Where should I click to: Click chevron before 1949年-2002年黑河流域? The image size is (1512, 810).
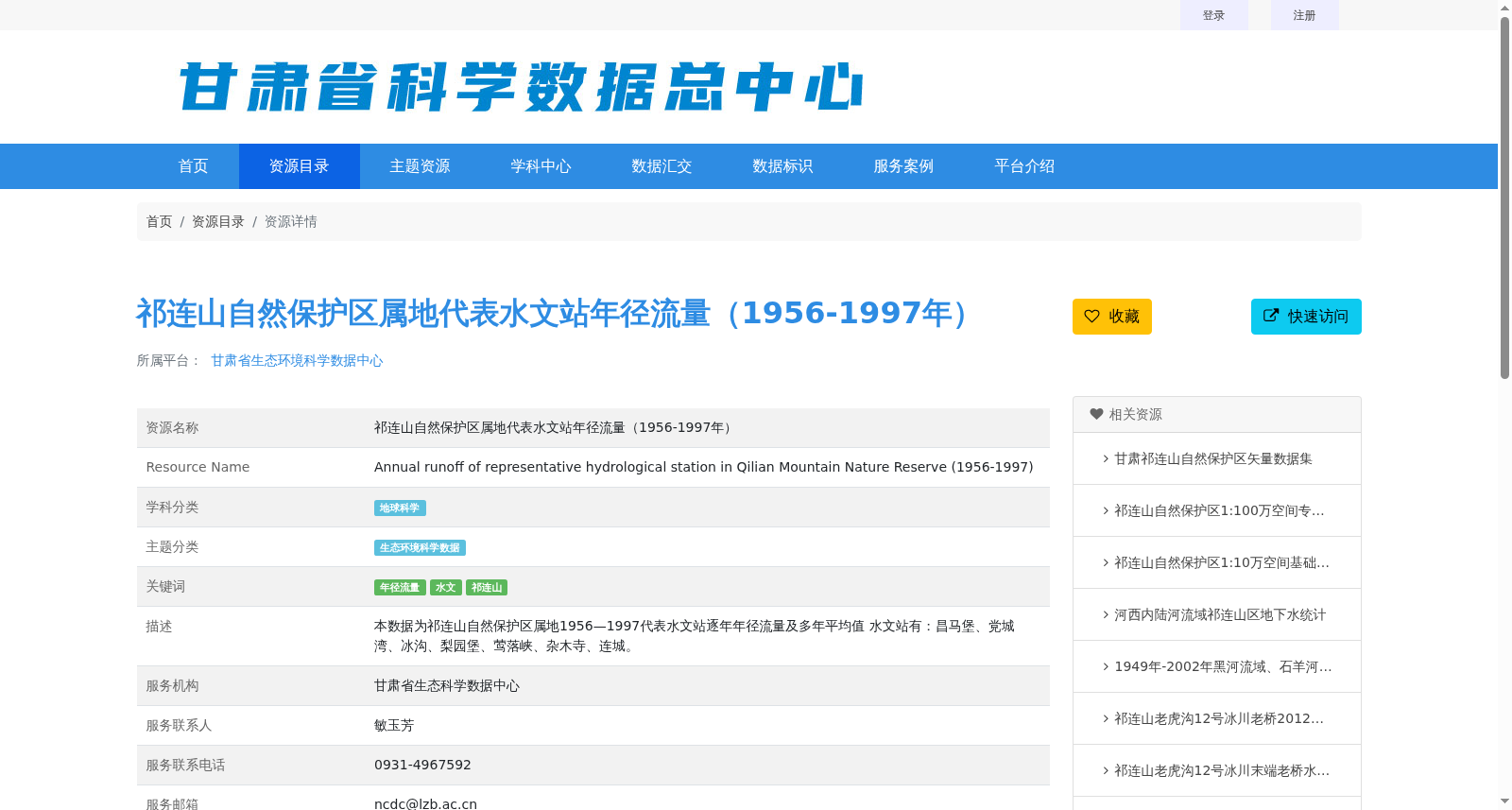pyautogui.click(x=1106, y=666)
